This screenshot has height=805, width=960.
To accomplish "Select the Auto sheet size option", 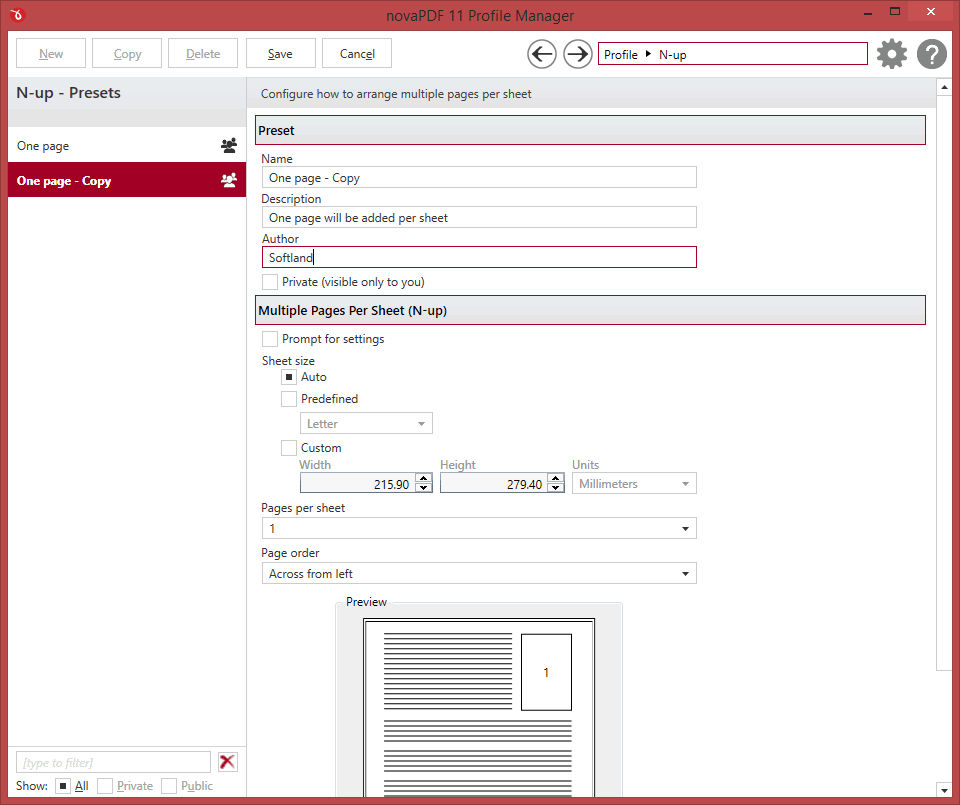I will point(289,377).
